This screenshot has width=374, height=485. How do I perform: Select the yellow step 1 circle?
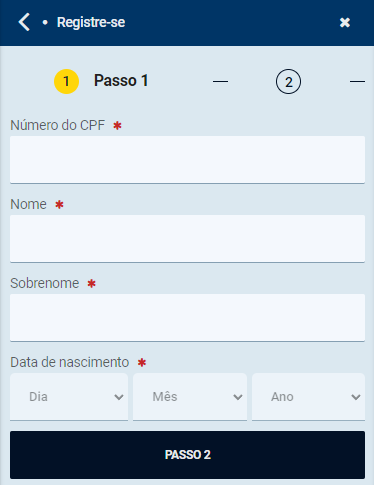pos(66,81)
